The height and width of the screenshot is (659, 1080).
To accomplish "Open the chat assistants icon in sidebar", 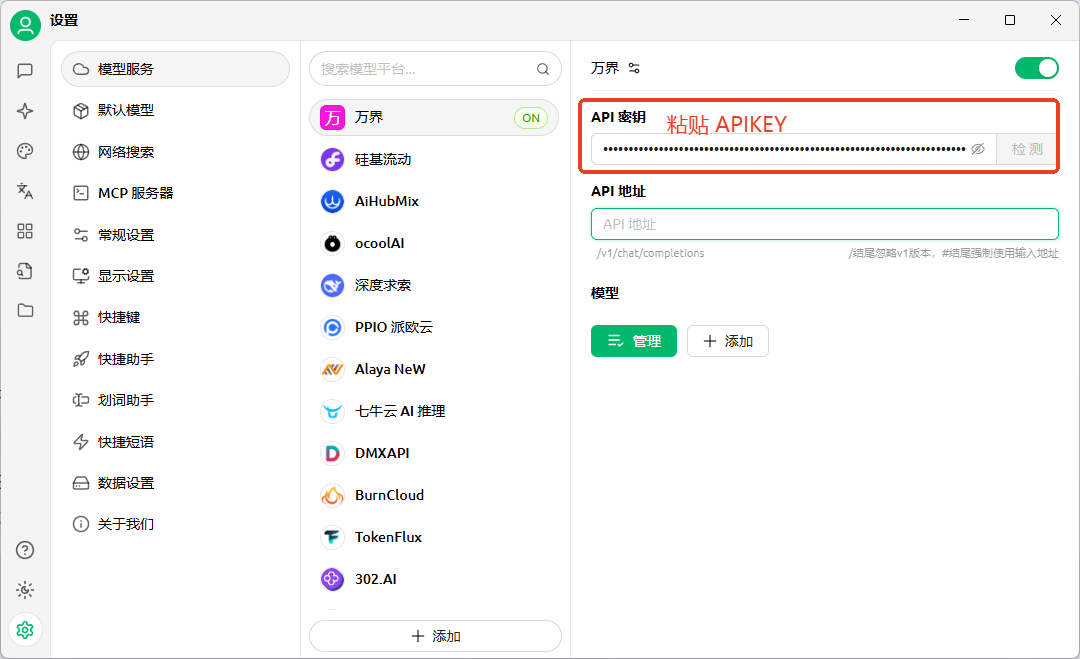I will point(25,70).
